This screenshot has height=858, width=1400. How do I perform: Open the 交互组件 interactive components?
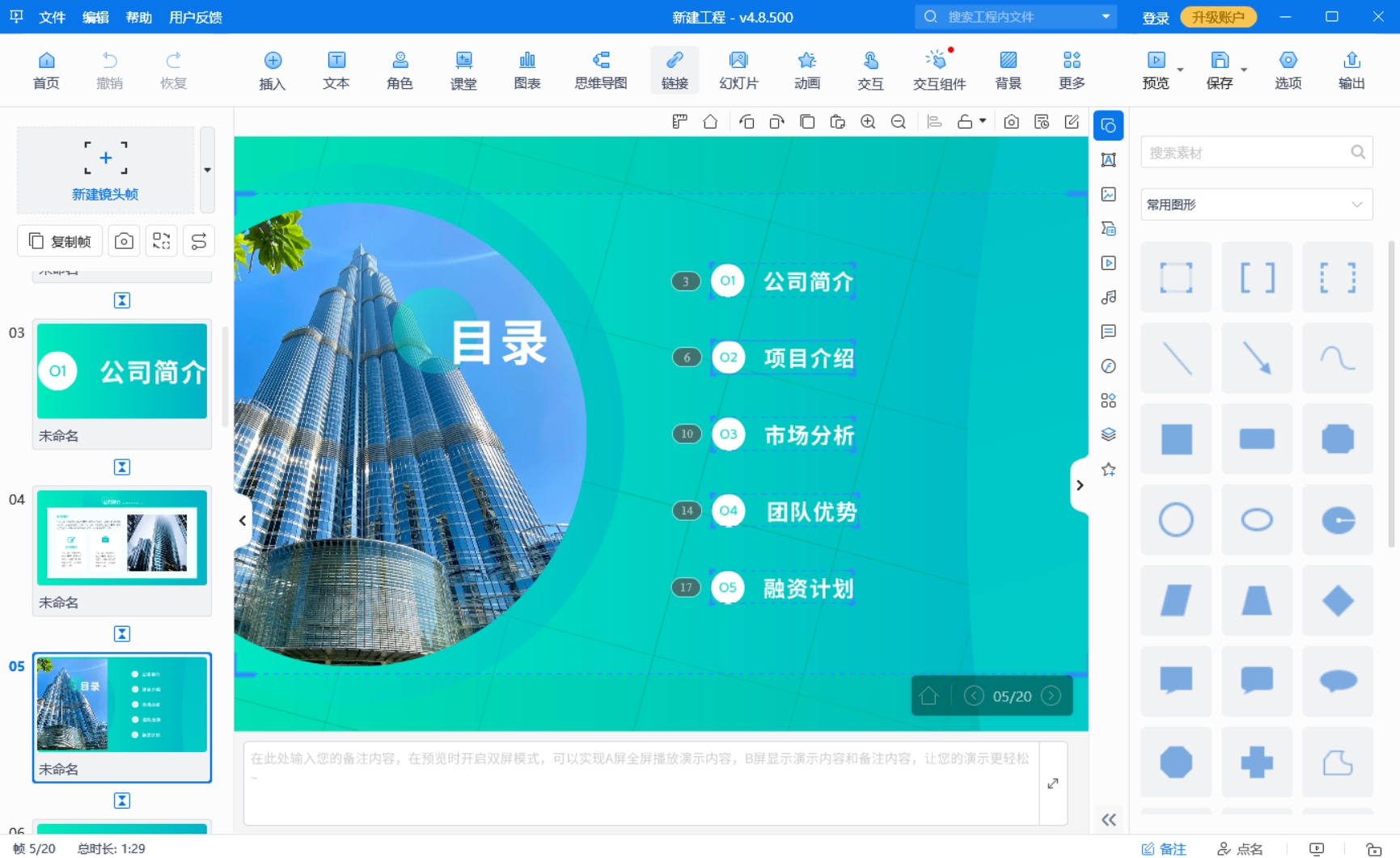point(939,70)
